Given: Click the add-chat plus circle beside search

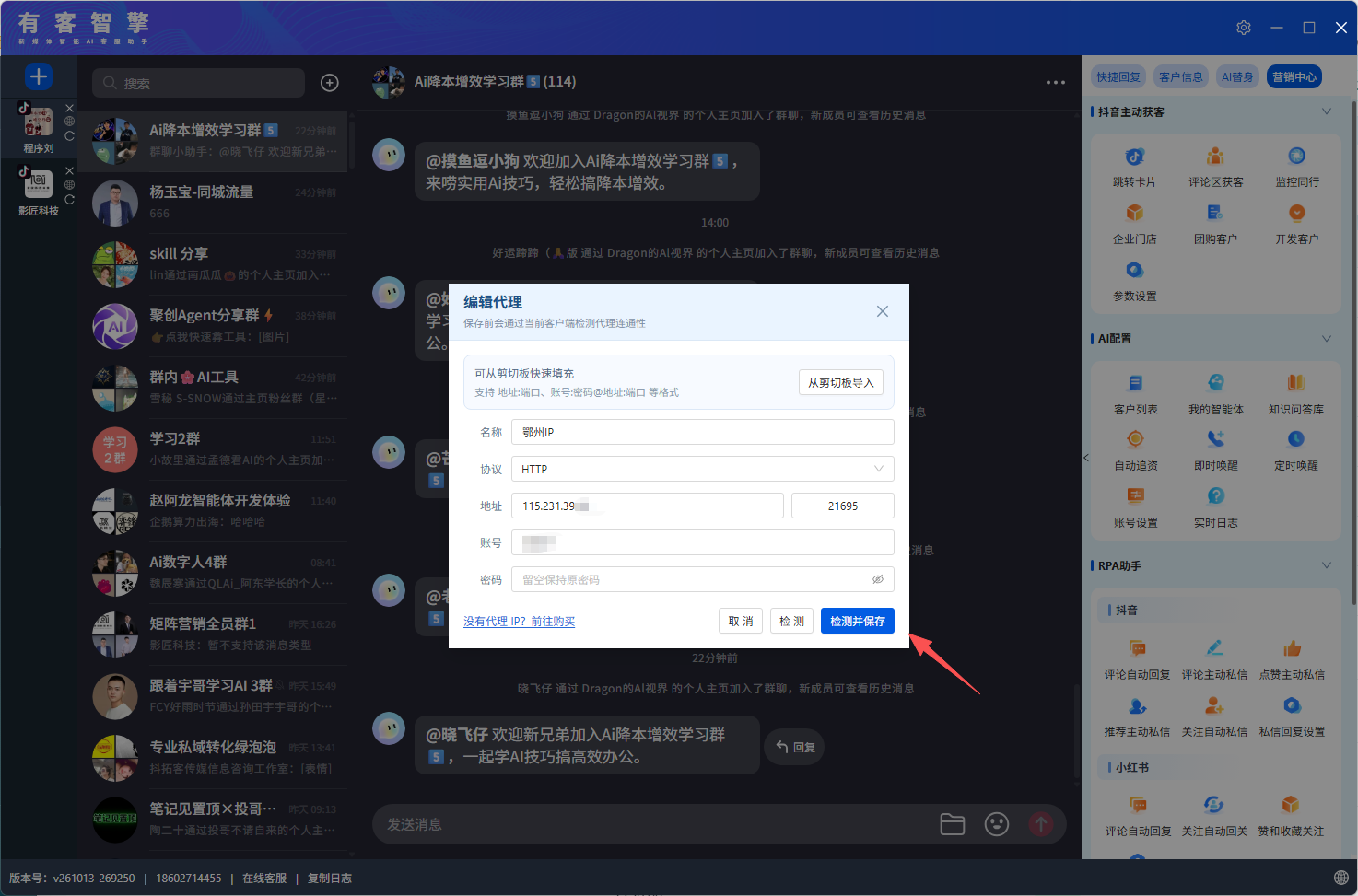Looking at the screenshot, I should click(x=329, y=83).
